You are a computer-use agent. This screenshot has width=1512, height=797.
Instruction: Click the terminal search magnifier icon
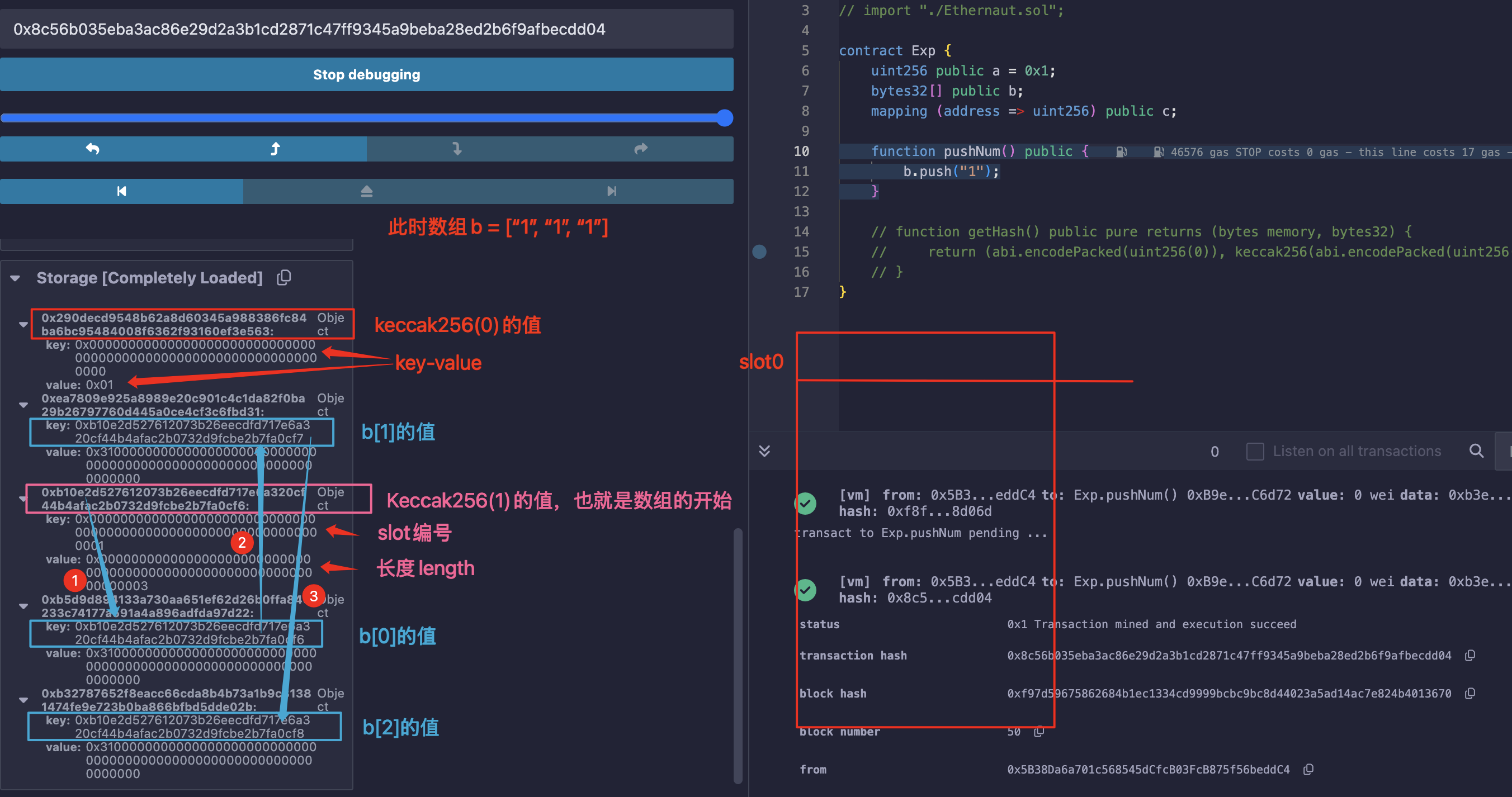1477,450
